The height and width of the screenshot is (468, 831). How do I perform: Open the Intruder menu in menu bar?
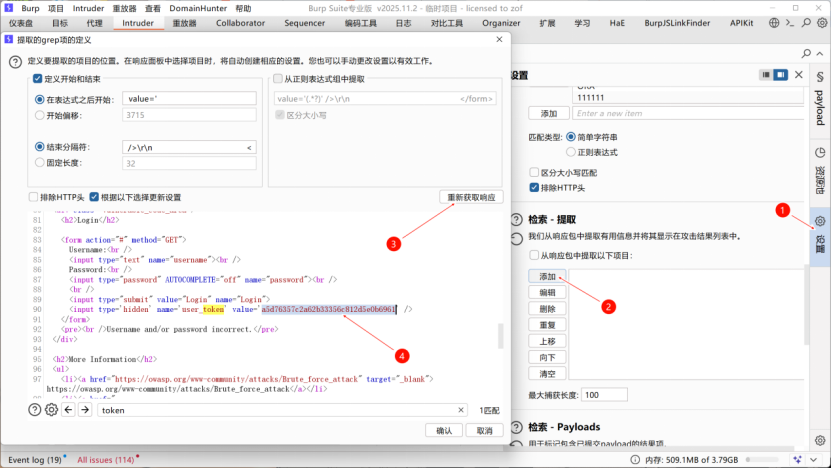pyautogui.click(x=88, y=8)
